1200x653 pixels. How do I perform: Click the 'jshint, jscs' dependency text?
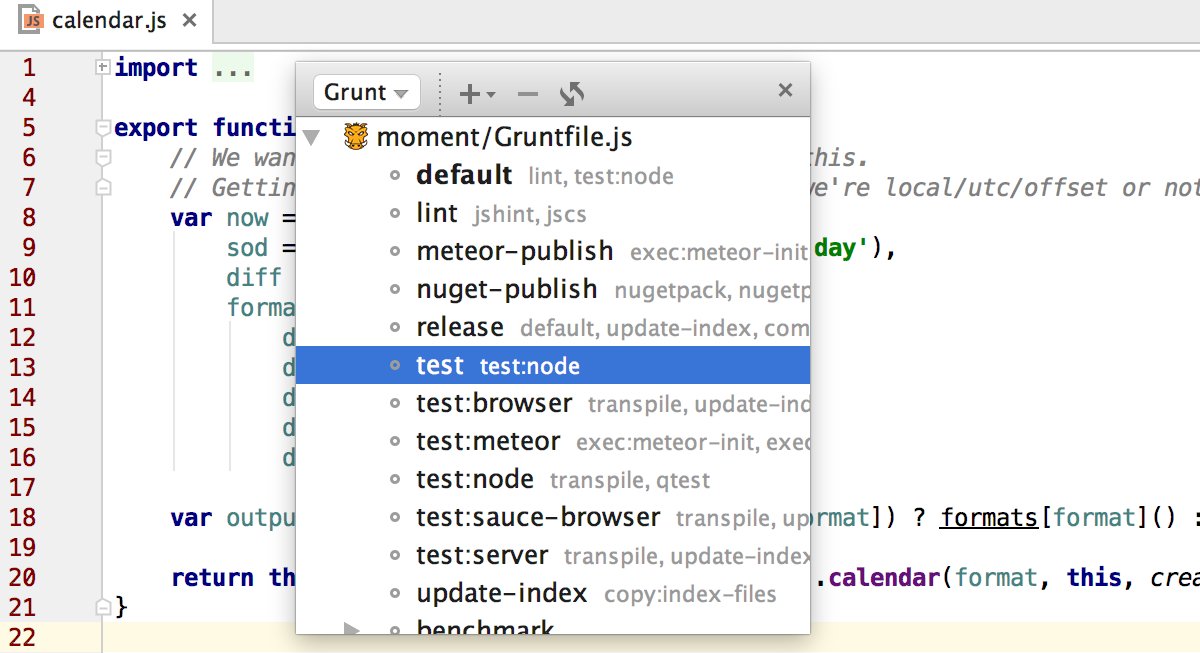[530, 214]
